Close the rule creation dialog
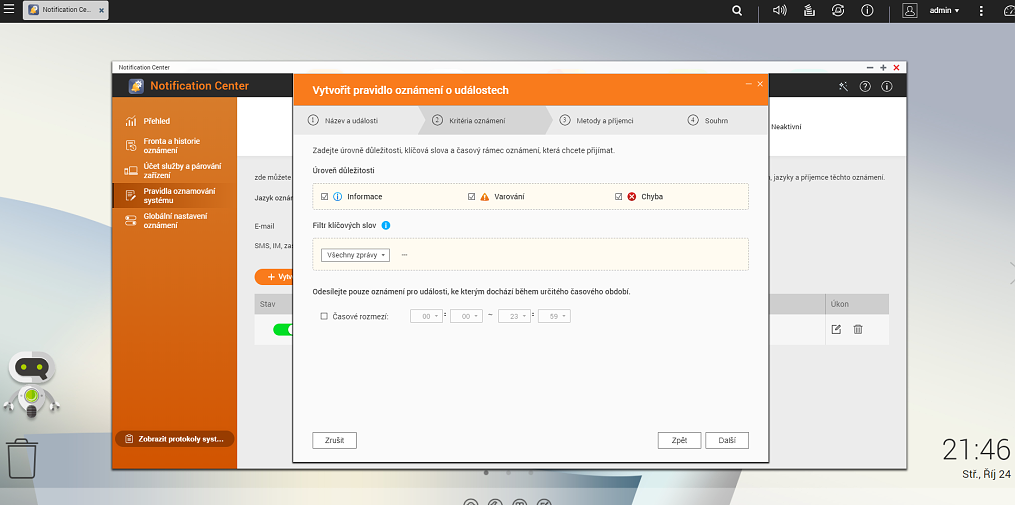The image size is (1015, 505). coord(760,84)
